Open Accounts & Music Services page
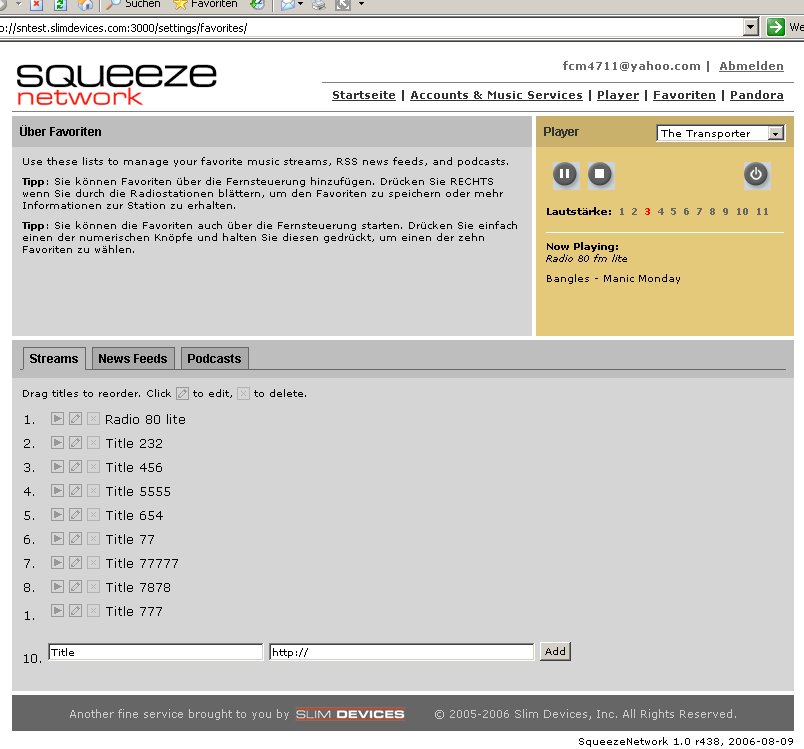The width and height of the screenshot is (804, 749). [x=496, y=95]
